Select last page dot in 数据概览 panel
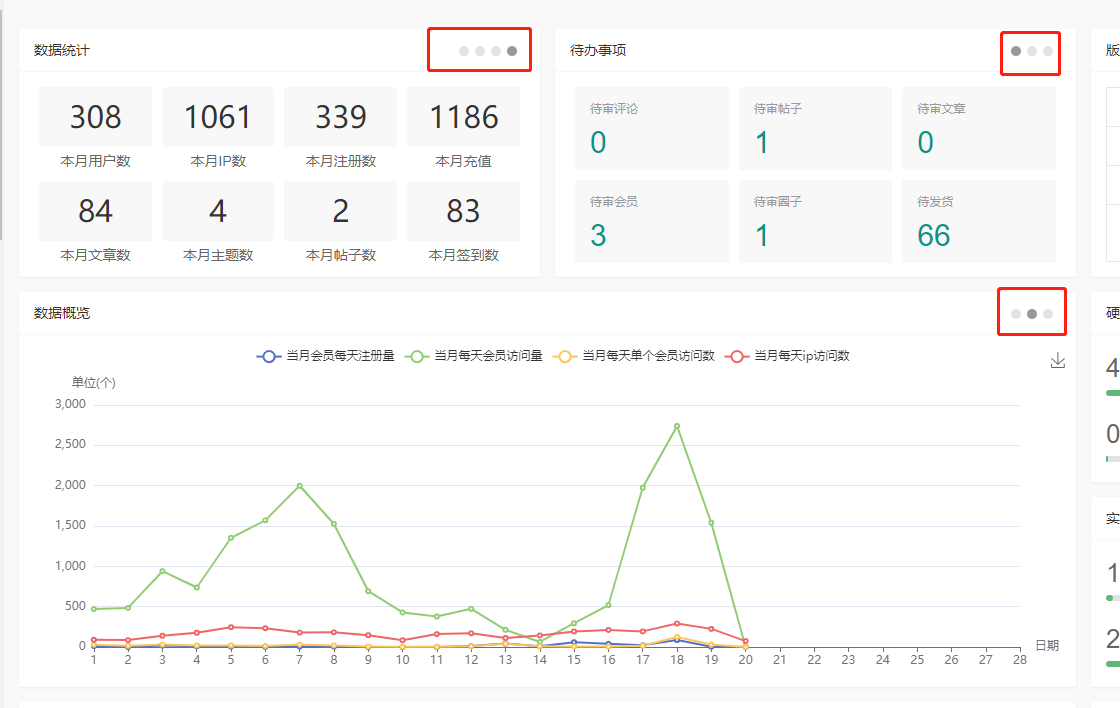Image resolution: width=1120 pixels, height=708 pixels. pyautogui.click(x=1048, y=314)
